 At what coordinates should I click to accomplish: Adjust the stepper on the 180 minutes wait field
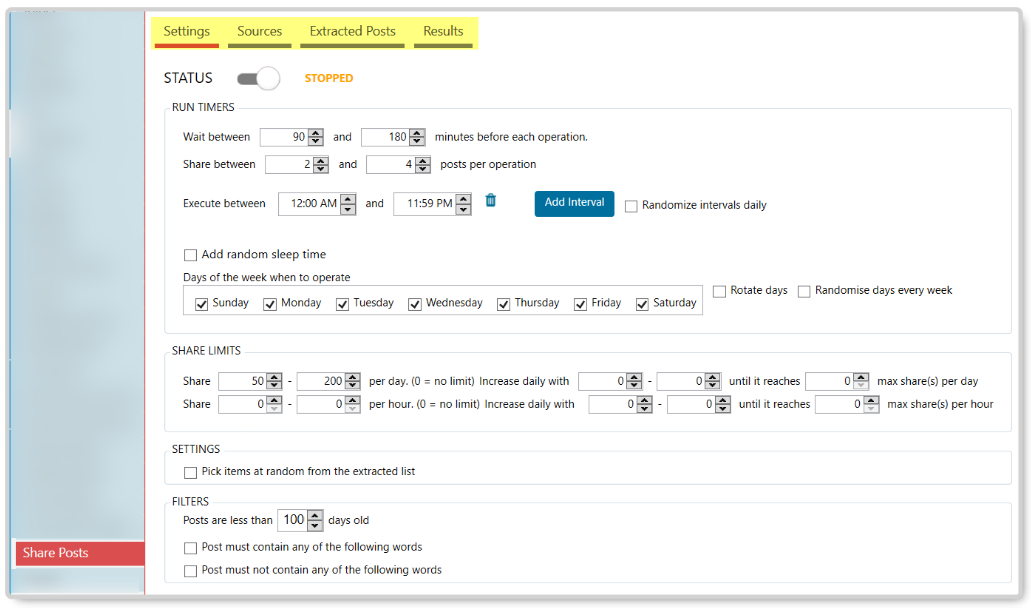[x=417, y=137]
